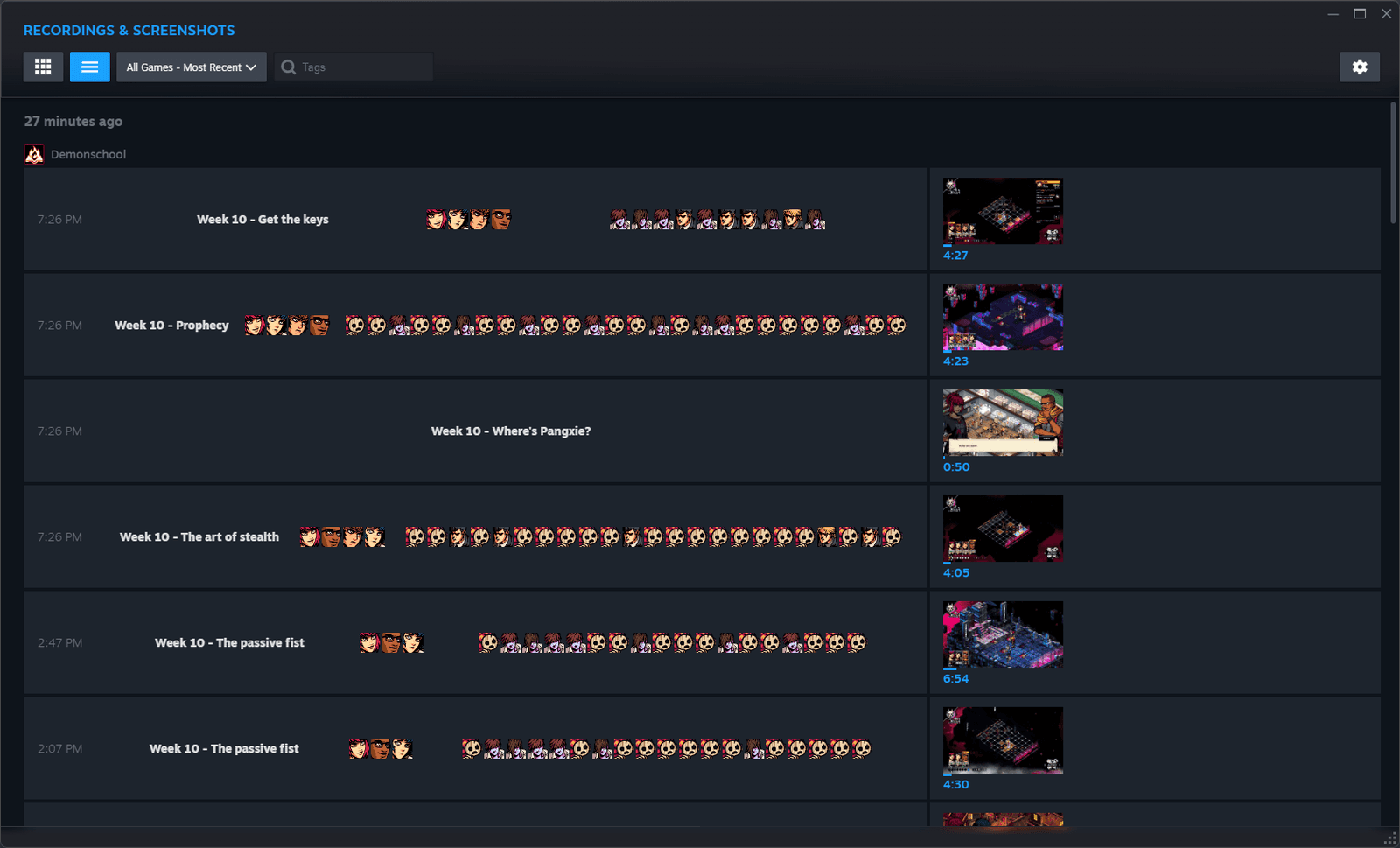Click first skull marker in Prophecy row
This screenshot has height=848, width=1400.
pyautogui.click(x=354, y=326)
